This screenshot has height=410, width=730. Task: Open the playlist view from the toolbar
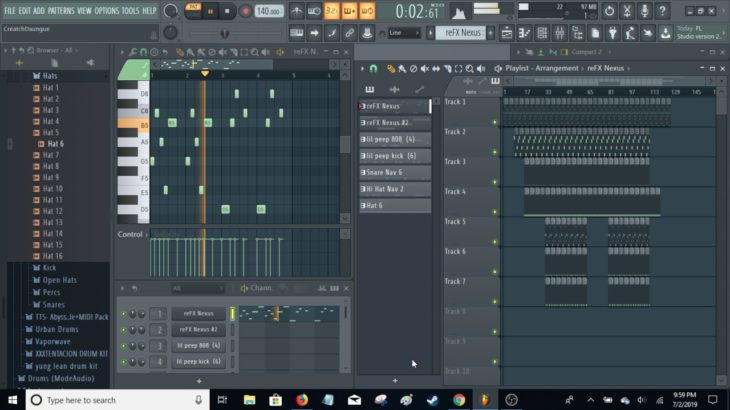(507, 33)
